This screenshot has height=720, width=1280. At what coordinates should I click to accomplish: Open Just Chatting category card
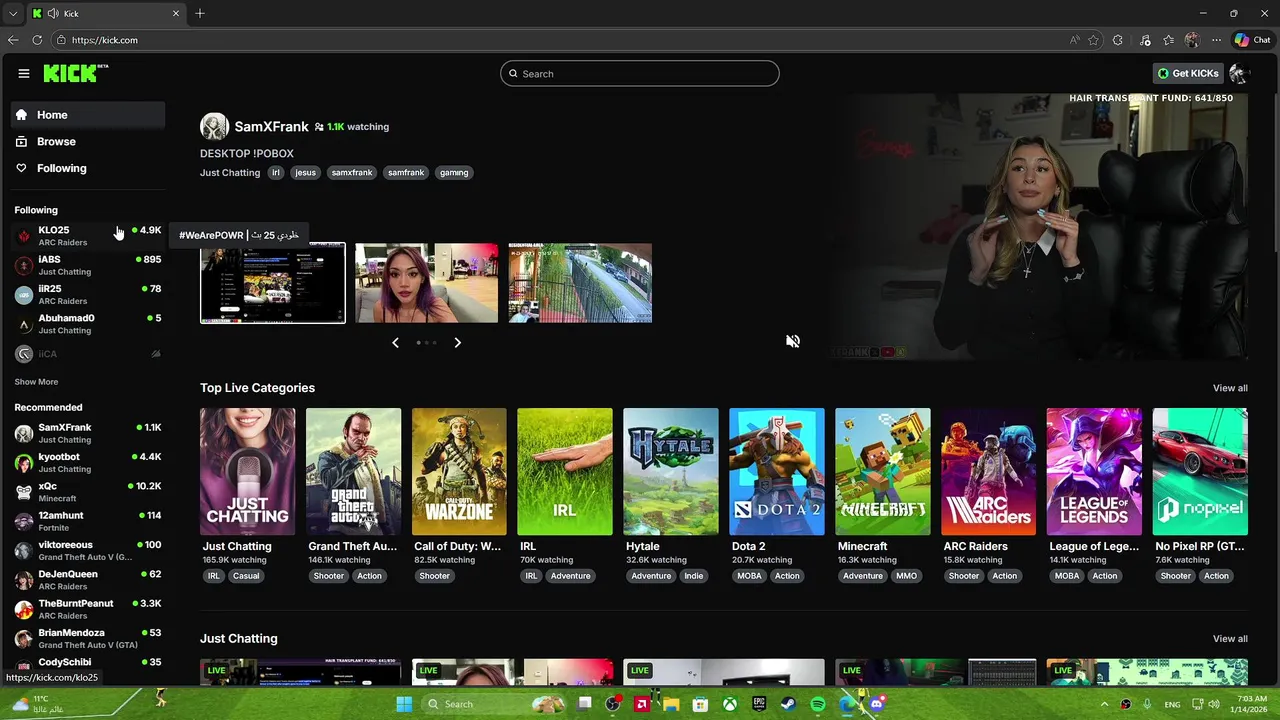tap(247, 472)
